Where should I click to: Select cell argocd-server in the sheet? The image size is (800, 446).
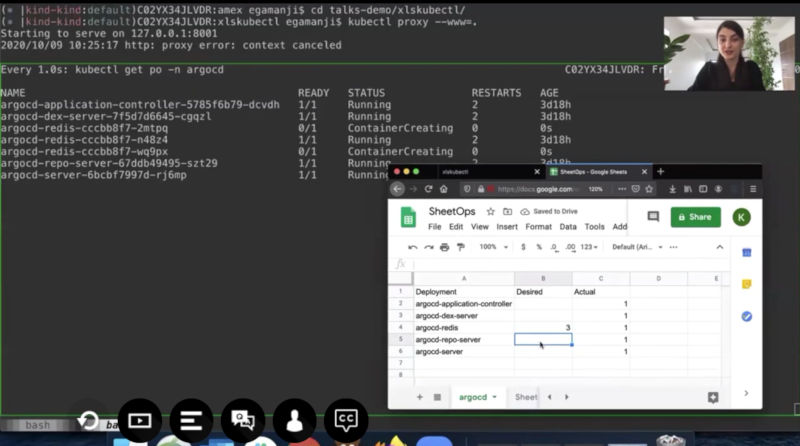[463, 352]
